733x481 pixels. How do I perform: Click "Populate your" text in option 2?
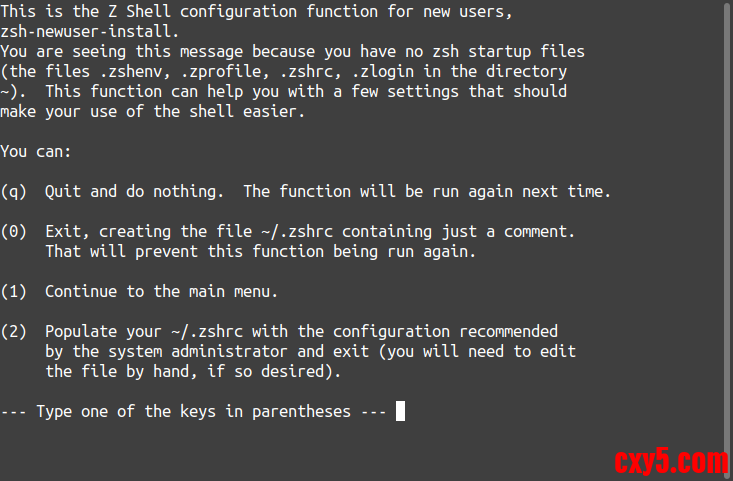pos(103,331)
